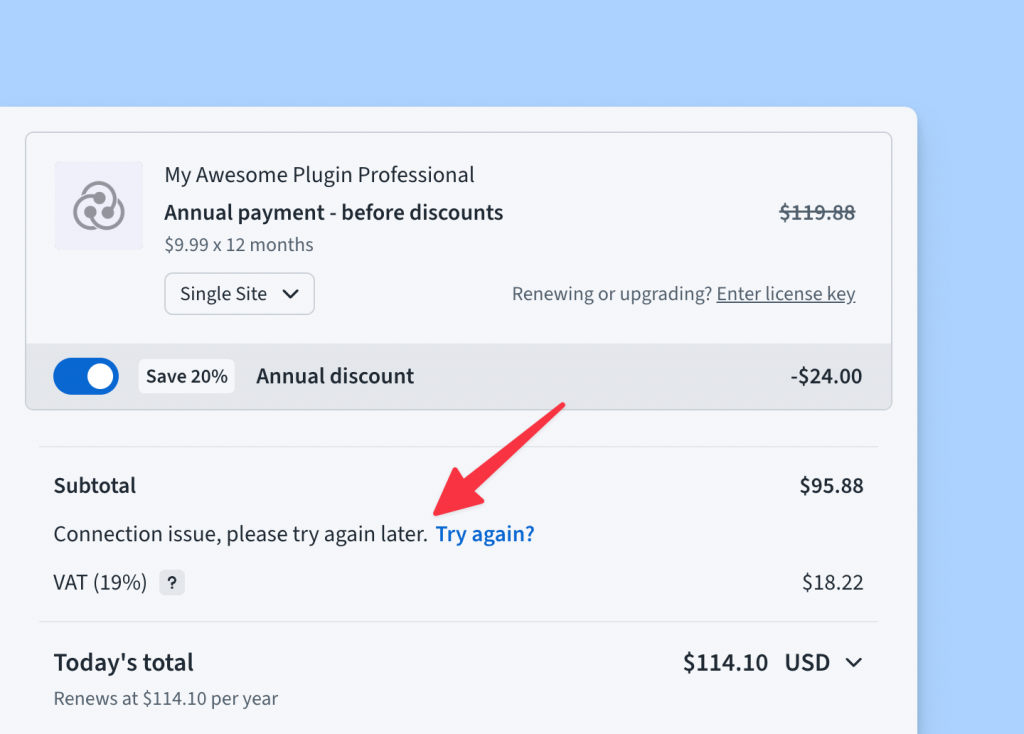Click the Renews at $114.10 per year text

(x=165, y=698)
